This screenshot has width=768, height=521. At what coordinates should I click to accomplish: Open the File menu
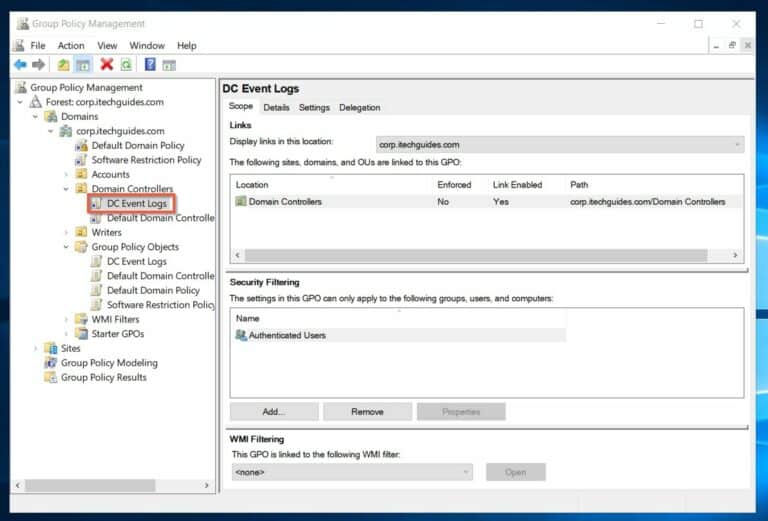[38, 46]
